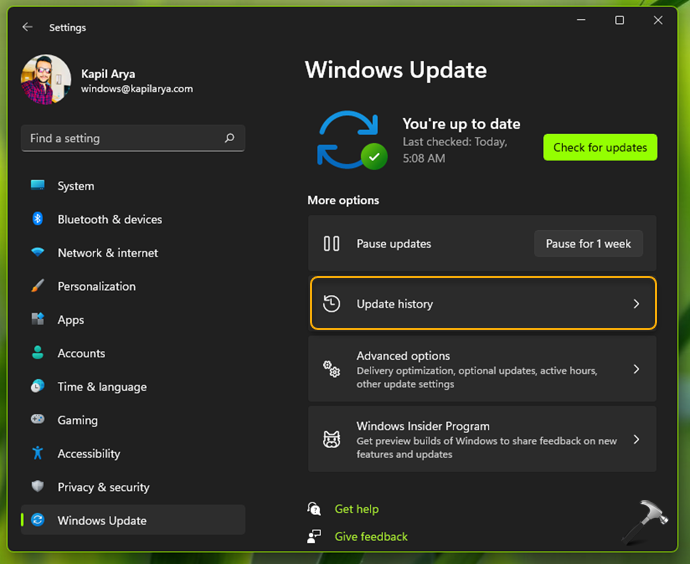Image resolution: width=690 pixels, height=564 pixels.
Task: Open the Get help link
Action: click(x=356, y=509)
